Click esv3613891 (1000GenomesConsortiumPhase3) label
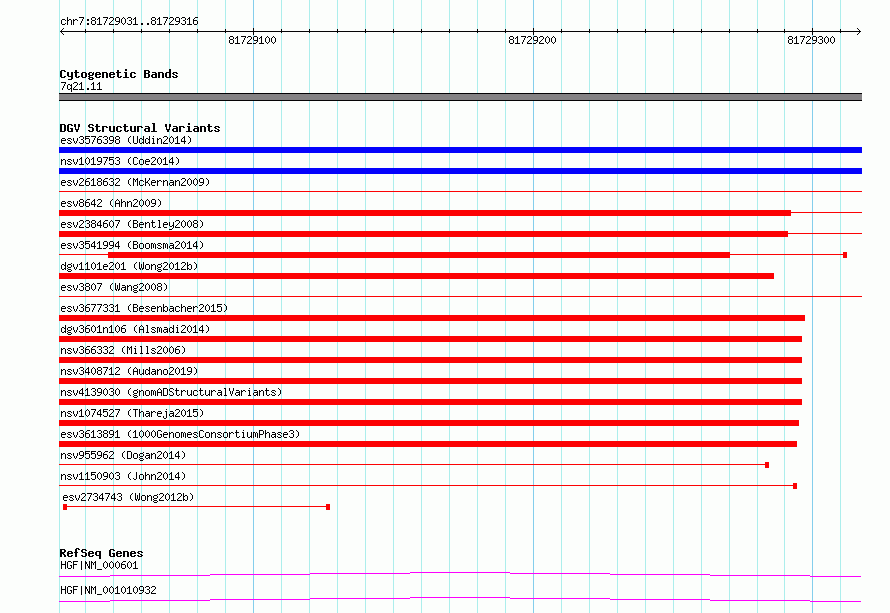This screenshot has width=890, height=613. (180, 434)
